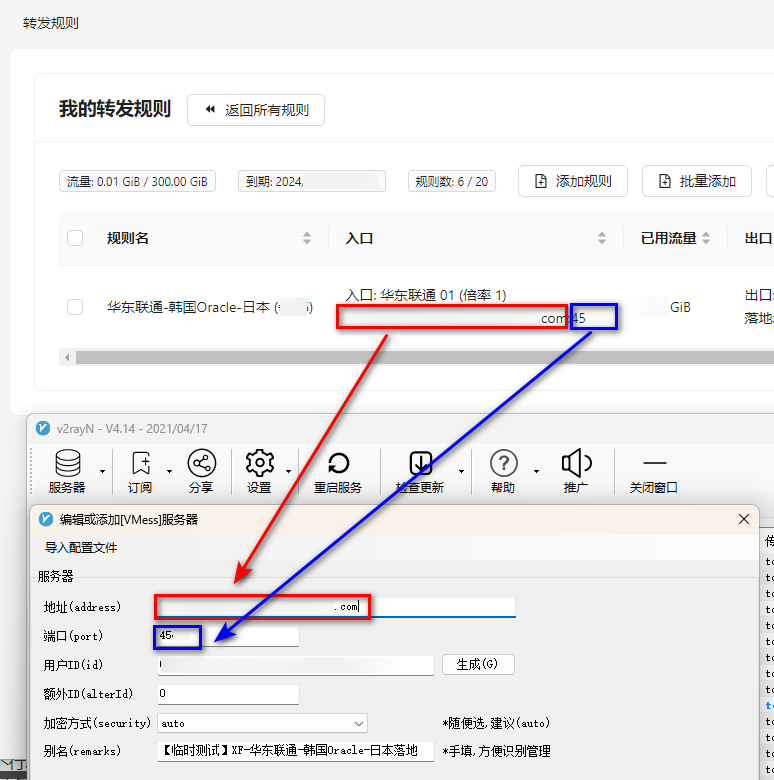Click the 批量添加 document-plus icon
The height and width of the screenshot is (780, 774).
click(x=665, y=181)
